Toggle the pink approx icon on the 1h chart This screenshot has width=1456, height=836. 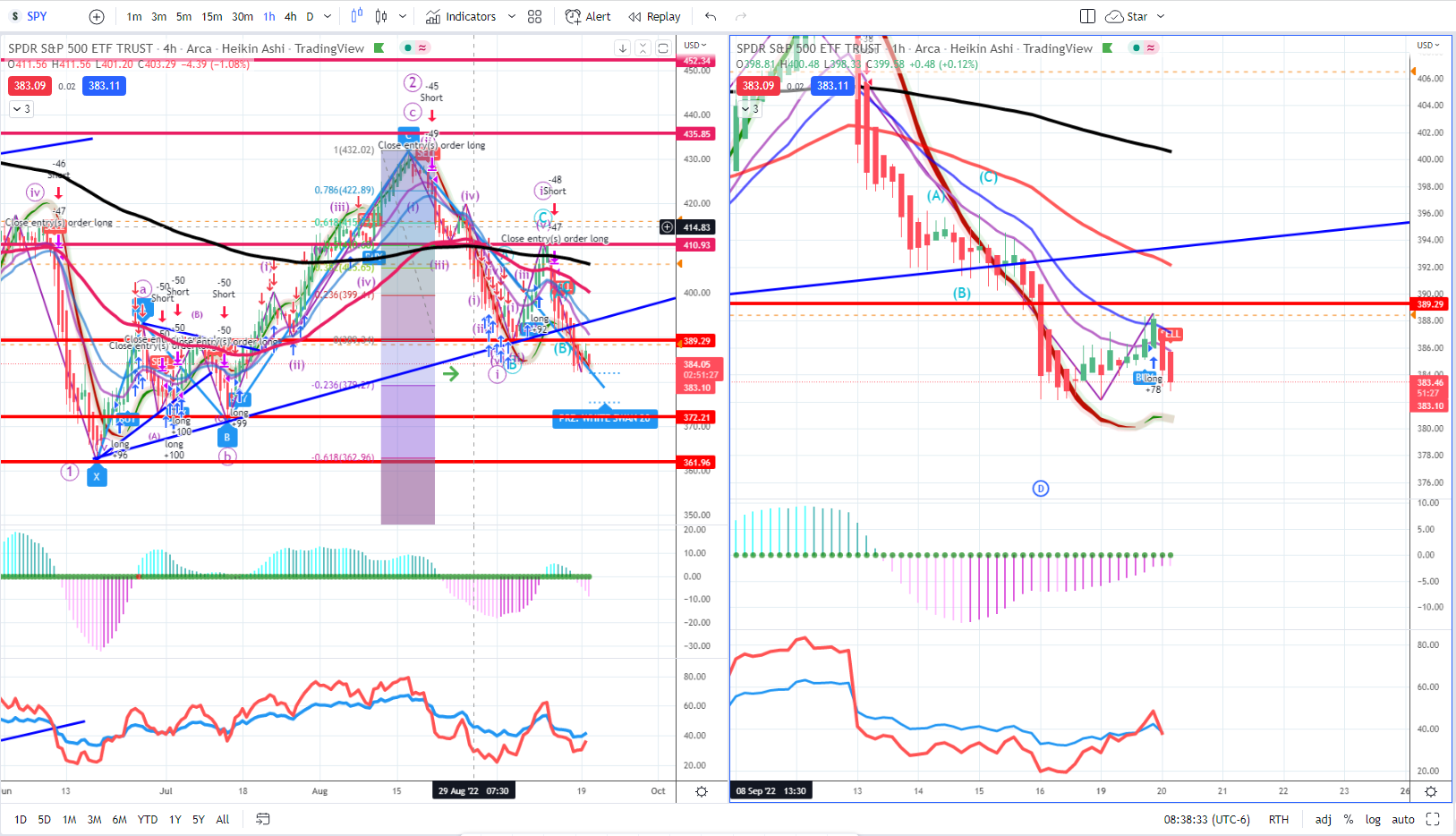pos(1151,48)
